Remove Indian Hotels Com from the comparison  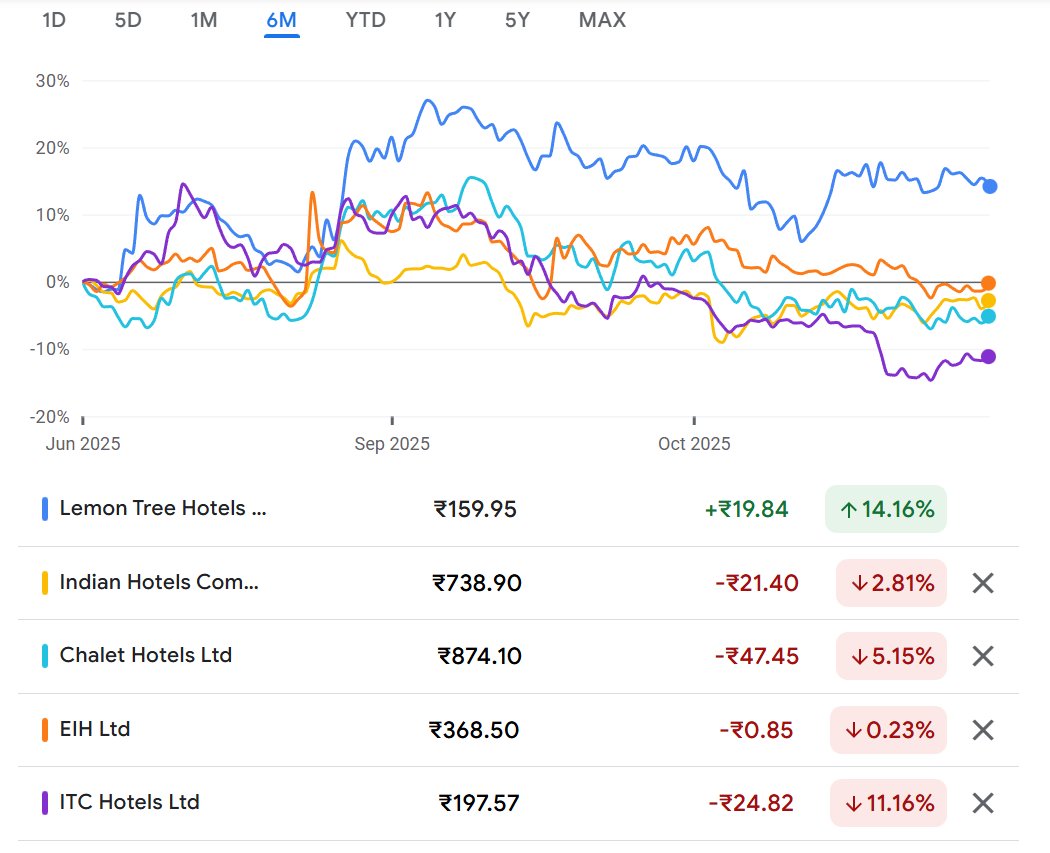point(981,582)
